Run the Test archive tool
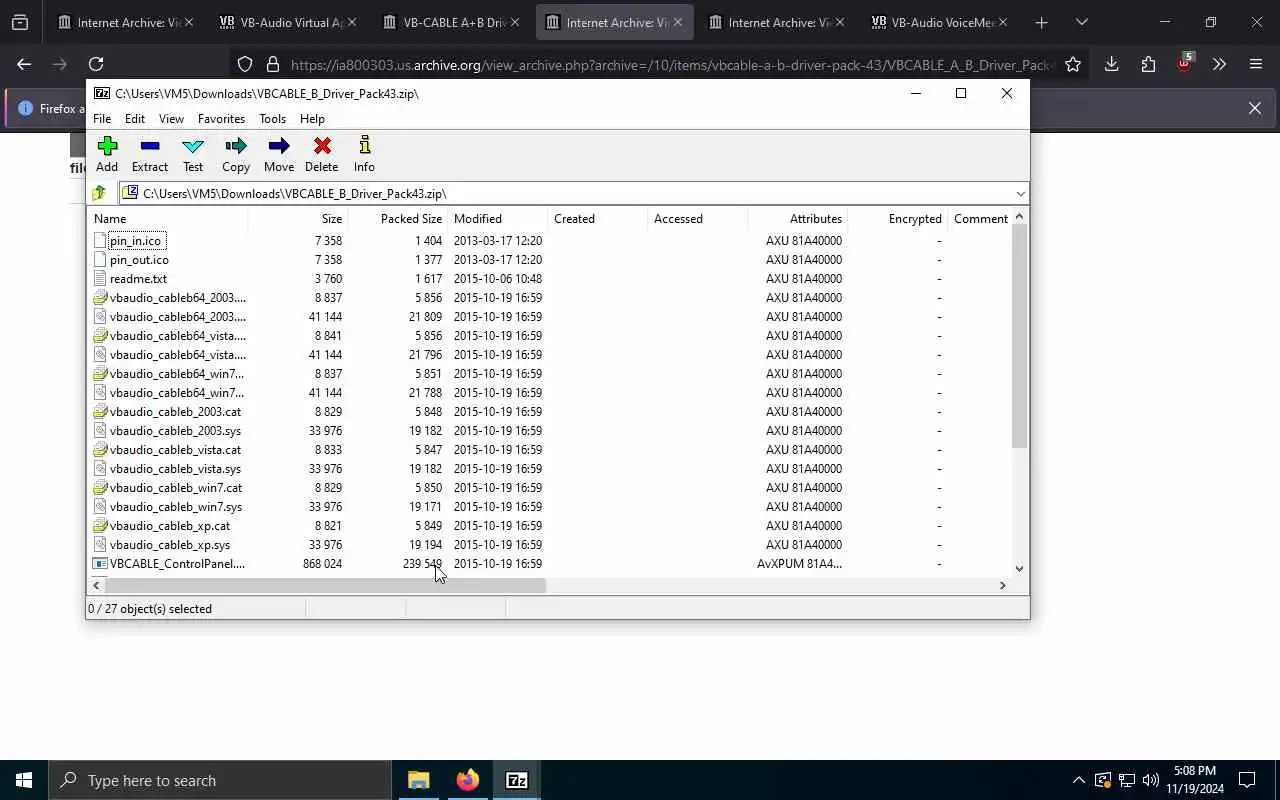 (x=193, y=154)
